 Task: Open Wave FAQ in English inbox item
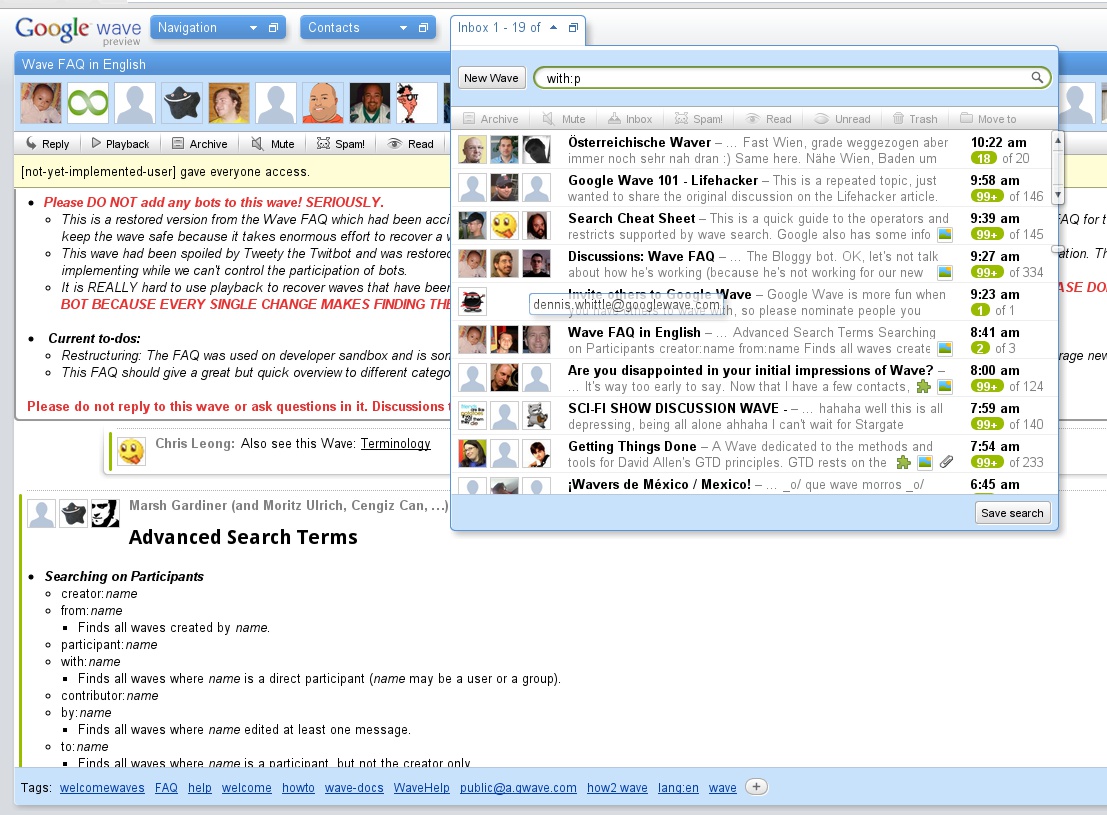tap(752, 340)
